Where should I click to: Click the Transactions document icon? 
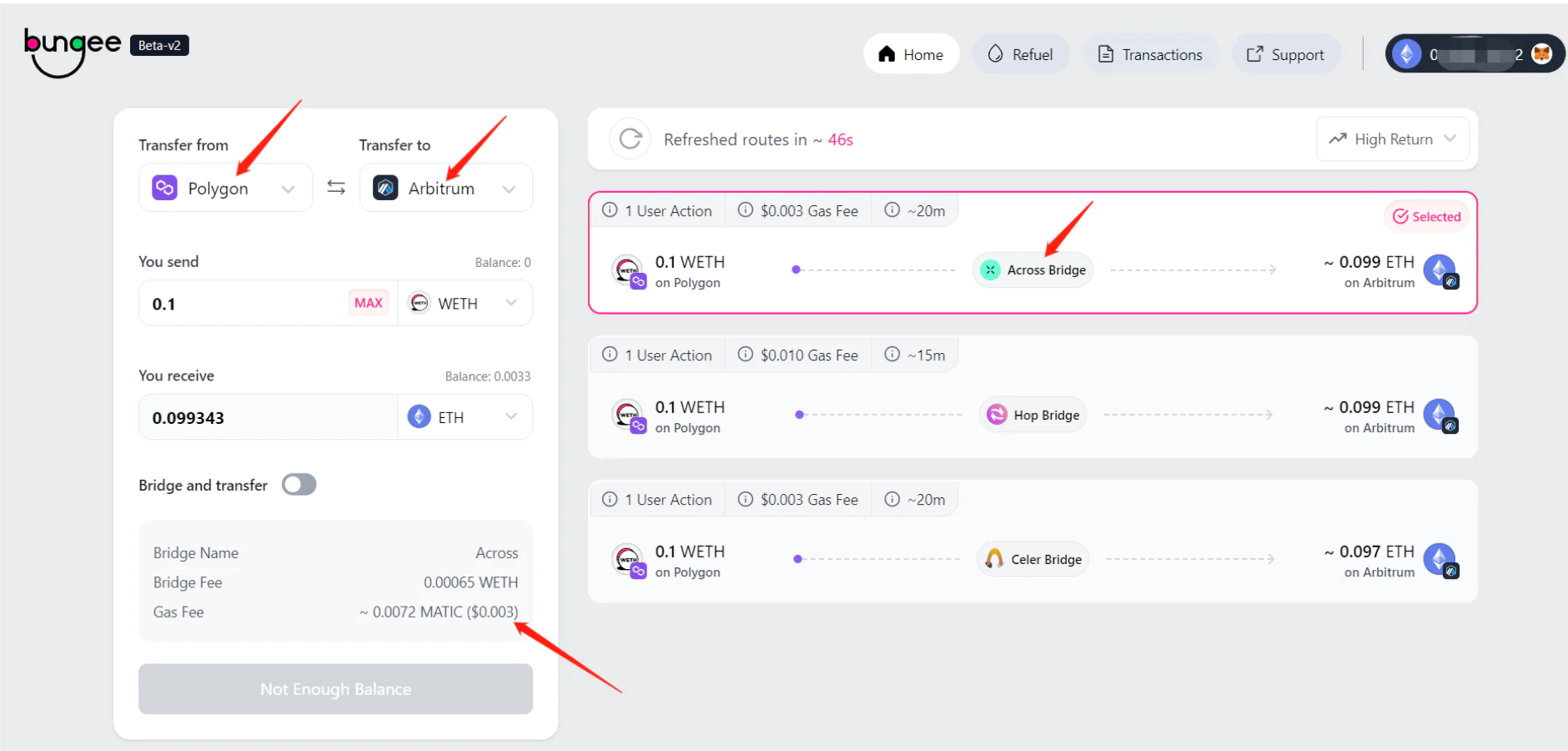click(1106, 54)
